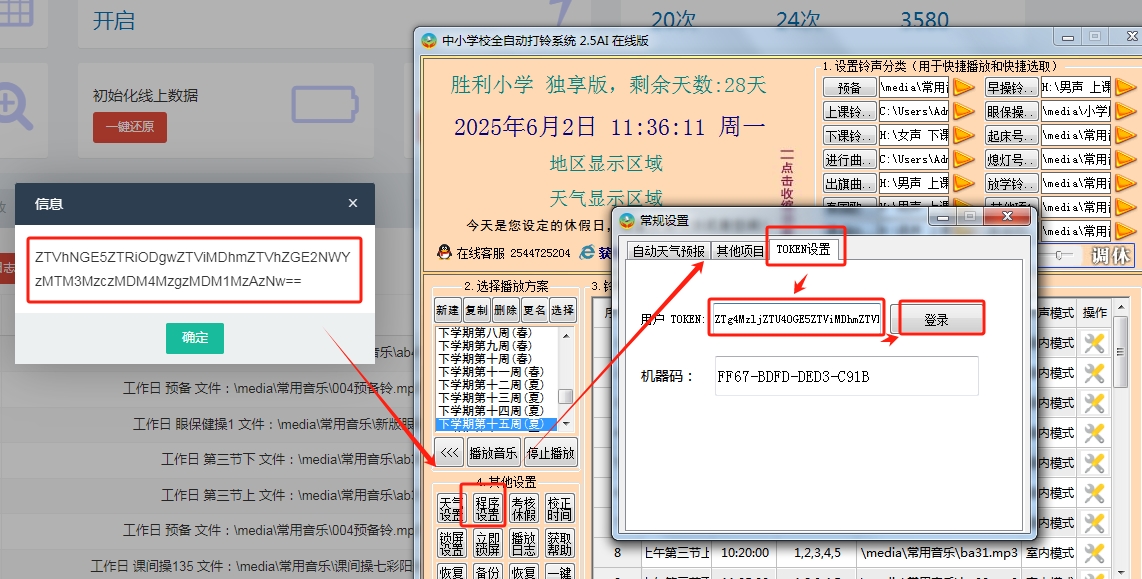Screen dimensions: 1142x579
Task: Play the 预备 bell sound preview arrow
Action: click(x=964, y=87)
